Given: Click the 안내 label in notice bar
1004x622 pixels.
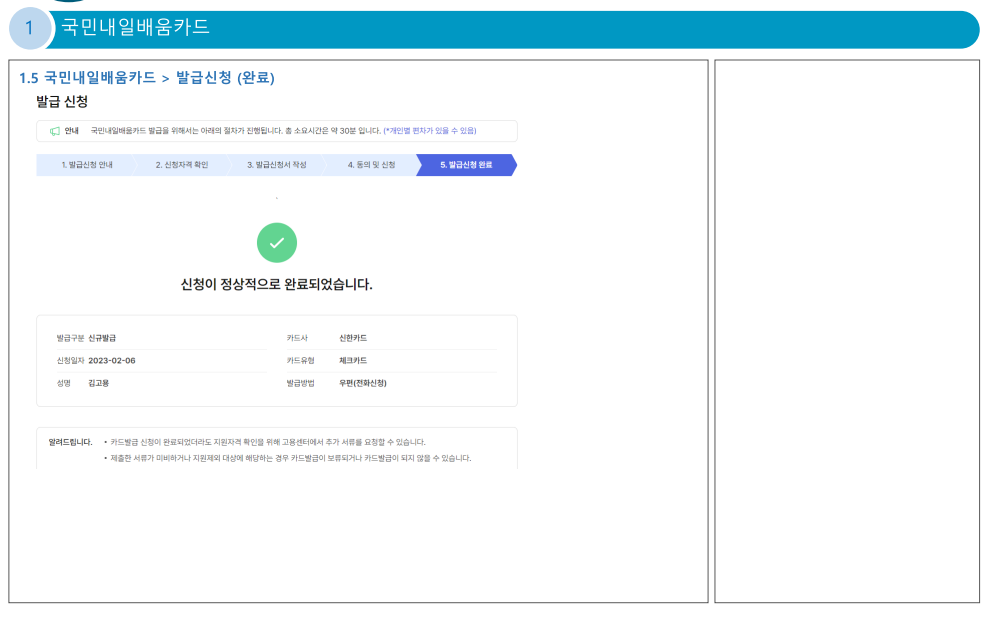Looking at the screenshot, I should pyautogui.click(x=72, y=131).
